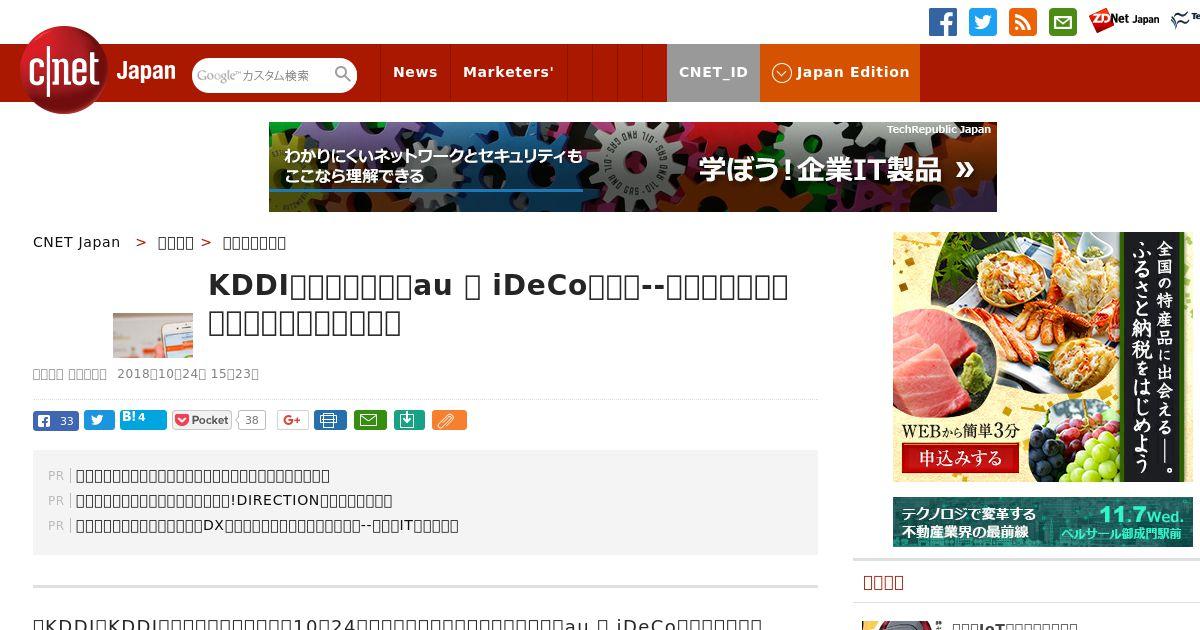Open the green mail newsletter icon
Screen dimensions: 1200x630
(x=1063, y=22)
